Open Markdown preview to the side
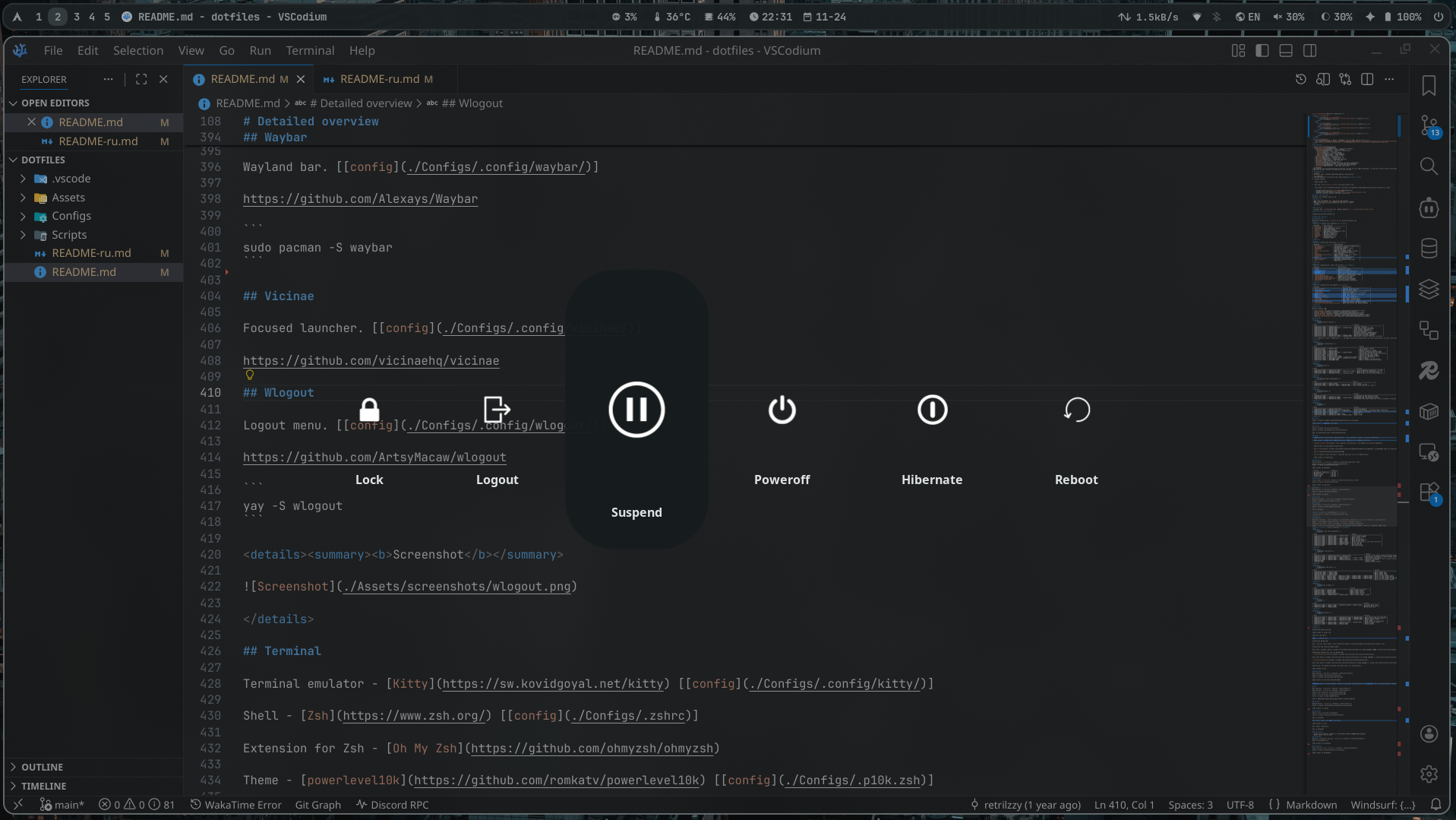The width and height of the screenshot is (1456, 820). [x=1322, y=79]
